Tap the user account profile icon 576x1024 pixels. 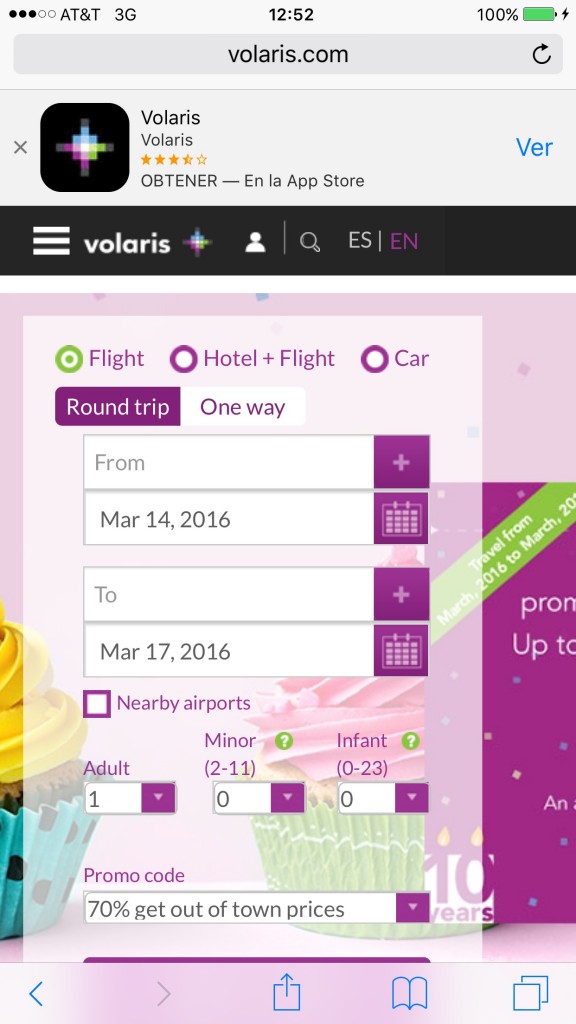pyautogui.click(x=255, y=242)
